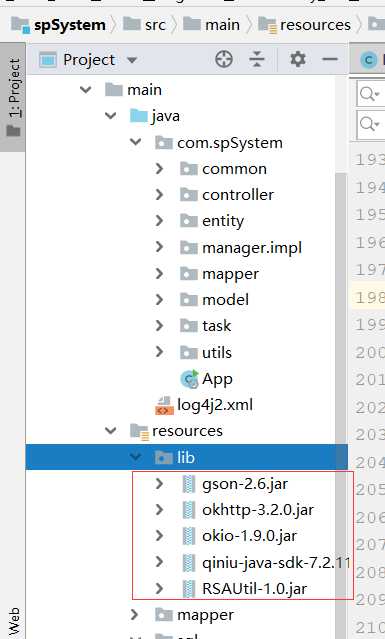Select the main folder icon
Image resolution: width=385 pixels, height=639 pixels.
point(113,89)
